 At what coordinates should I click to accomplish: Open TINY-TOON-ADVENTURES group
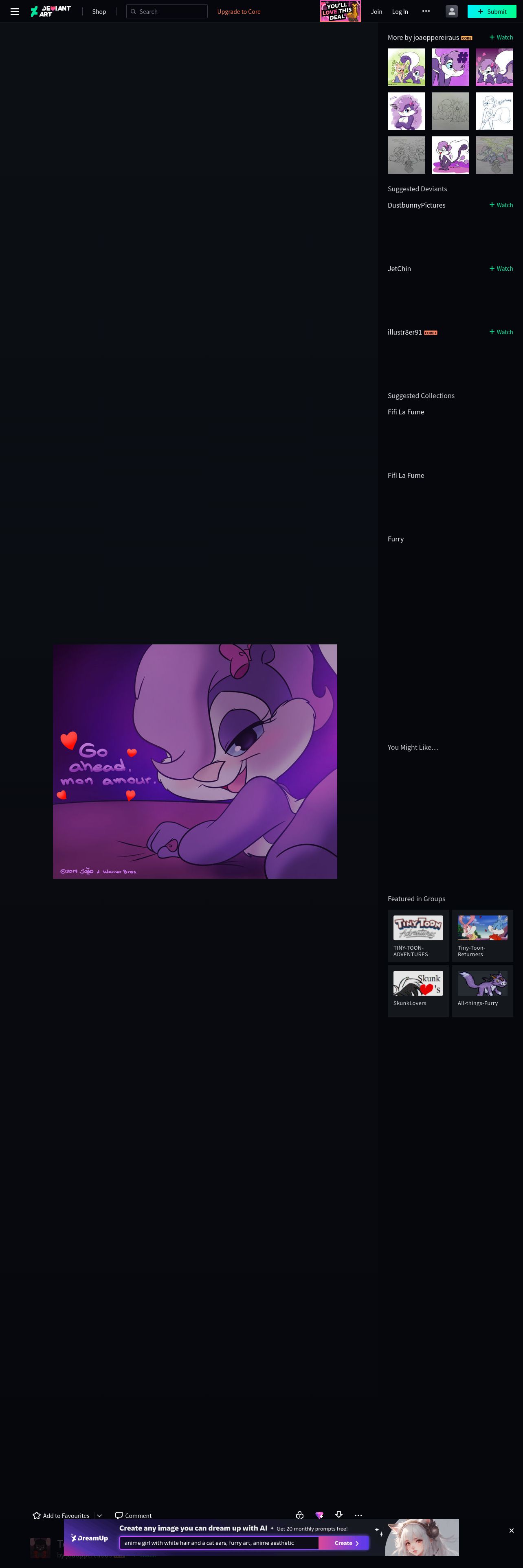pos(418,935)
